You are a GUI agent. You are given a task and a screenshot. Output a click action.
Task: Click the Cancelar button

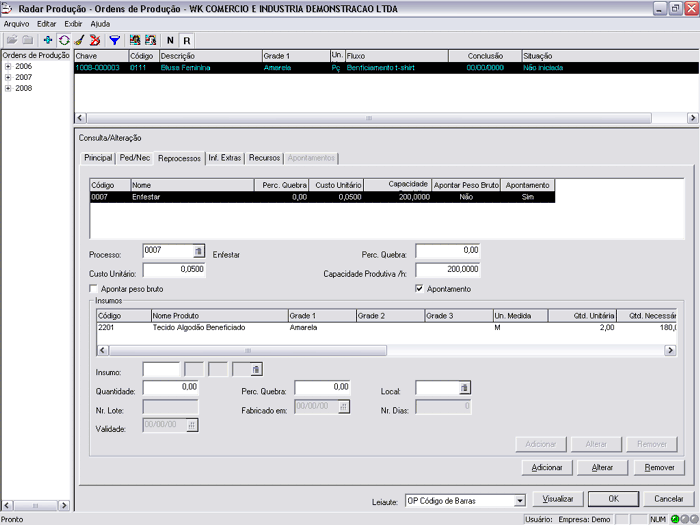coord(669,499)
